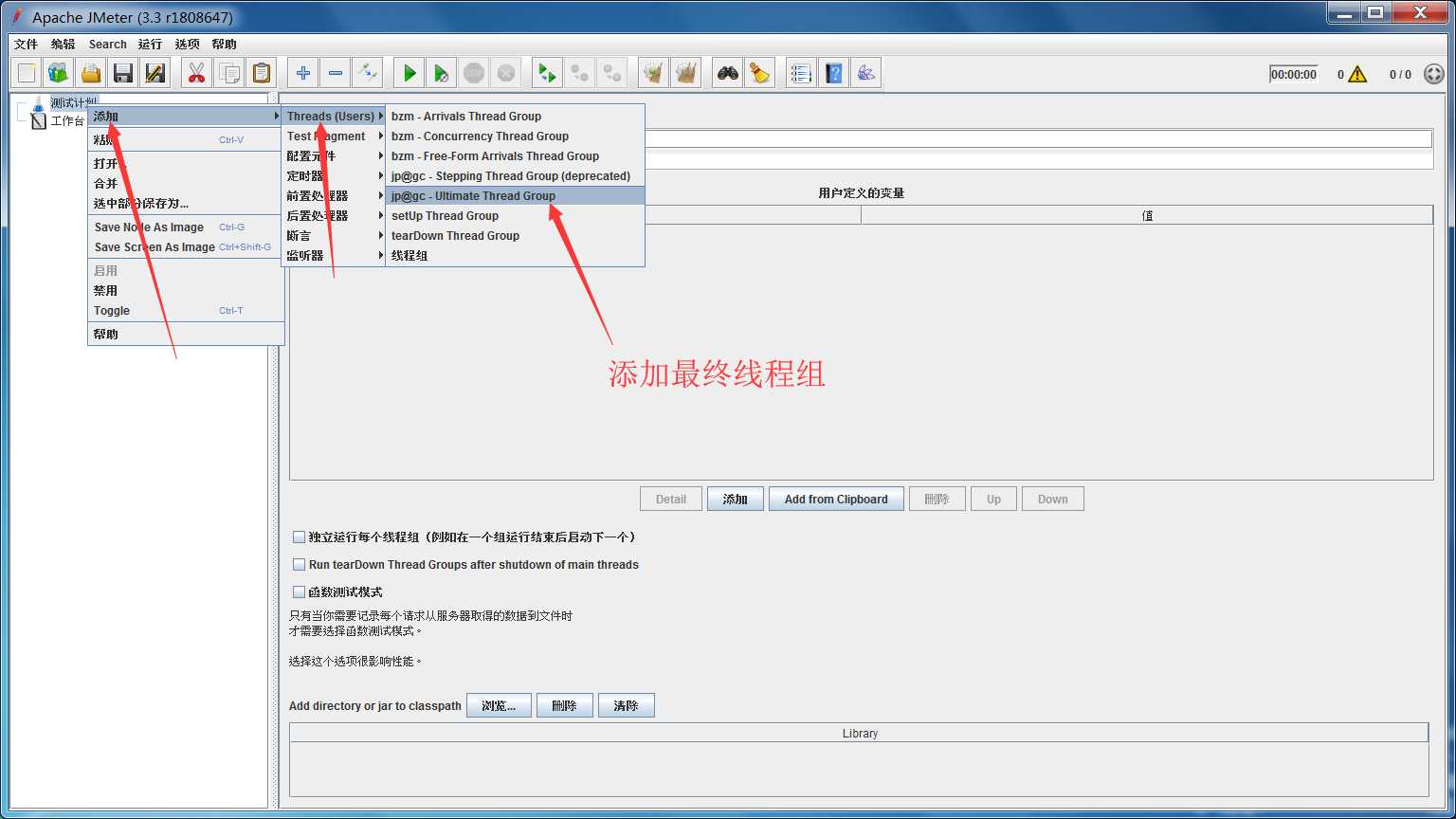The height and width of the screenshot is (819, 1456).
Task: Click the Cut scissors icon
Action: 196,73
